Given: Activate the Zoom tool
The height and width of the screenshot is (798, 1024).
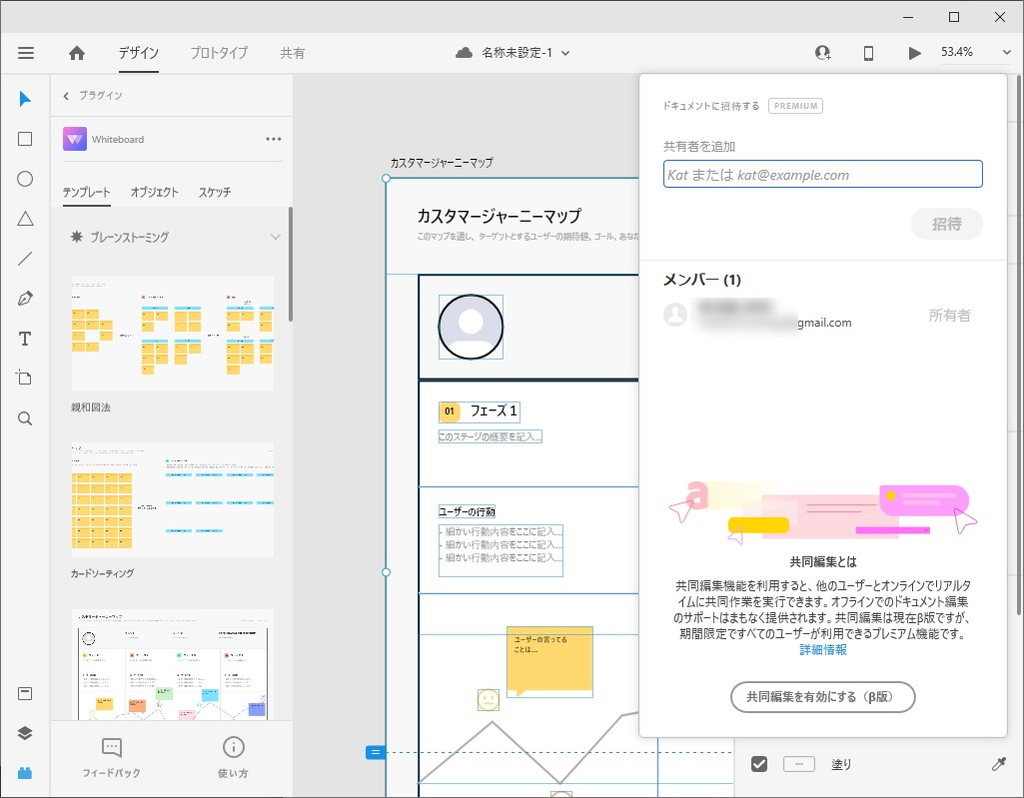Looking at the screenshot, I should click(x=24, y=418).
